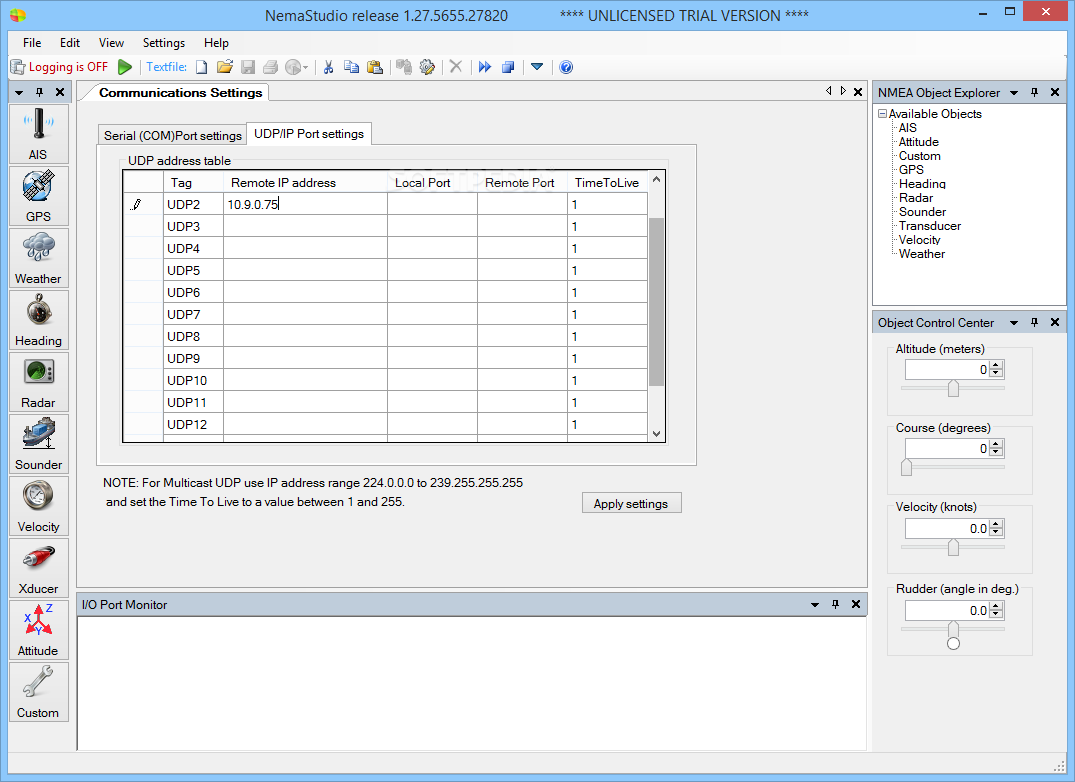The image size is (1075, 782).
Task: Open the Xducer sidebar icon
Action: click(38, 568)
